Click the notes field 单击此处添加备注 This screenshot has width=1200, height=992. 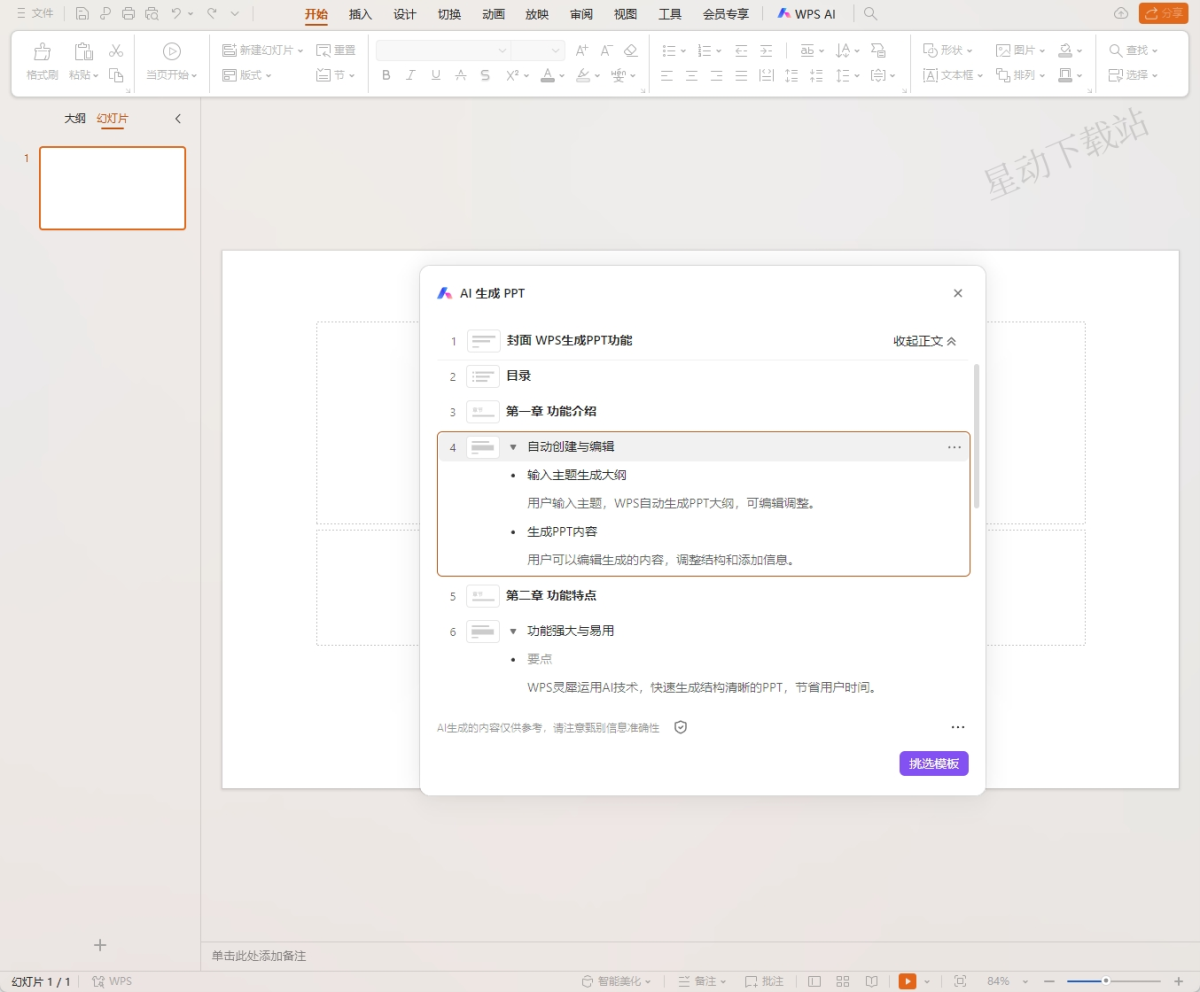pos(259,956)
